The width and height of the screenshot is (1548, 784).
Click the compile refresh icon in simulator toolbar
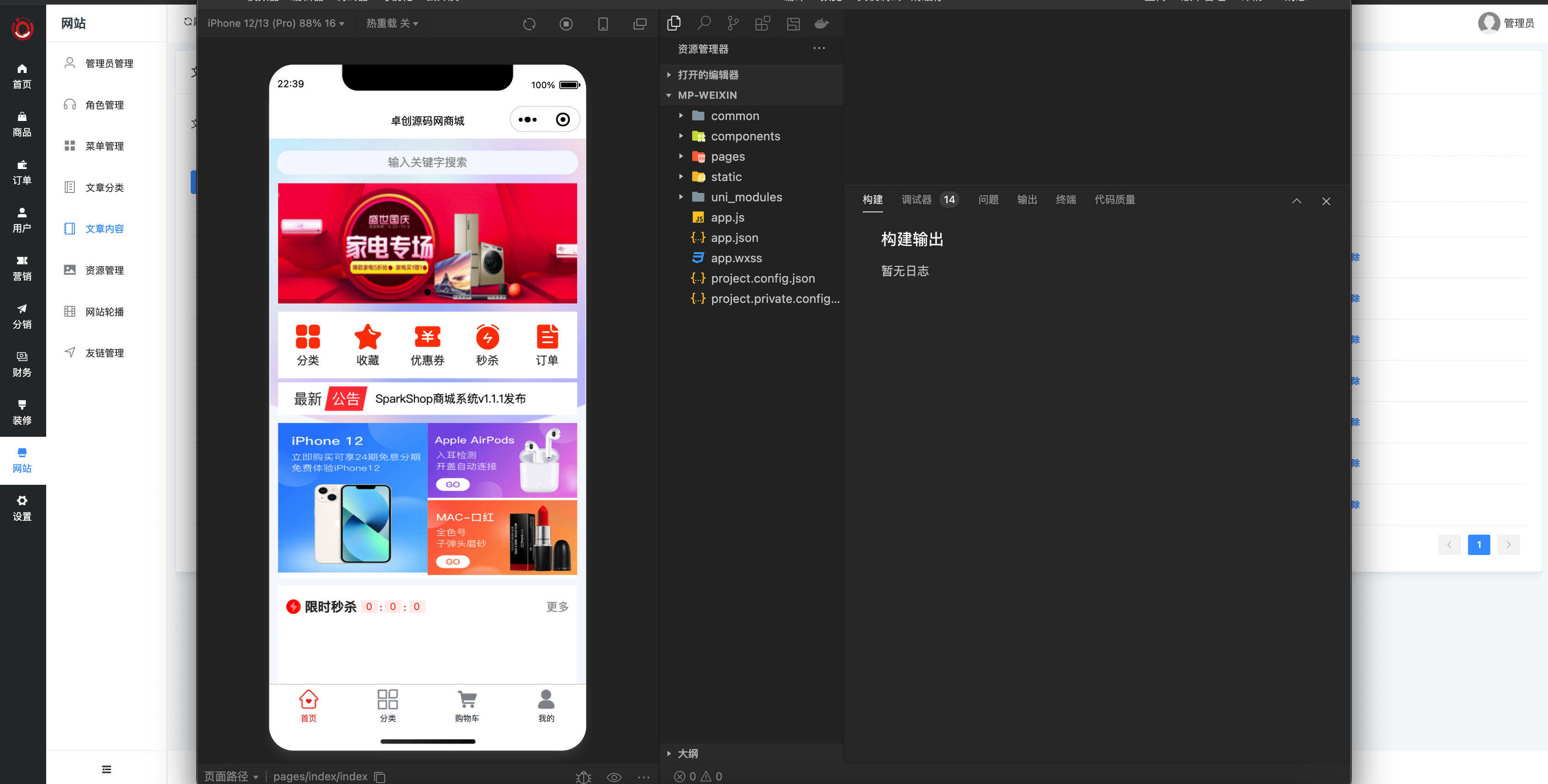click(529, 24)
